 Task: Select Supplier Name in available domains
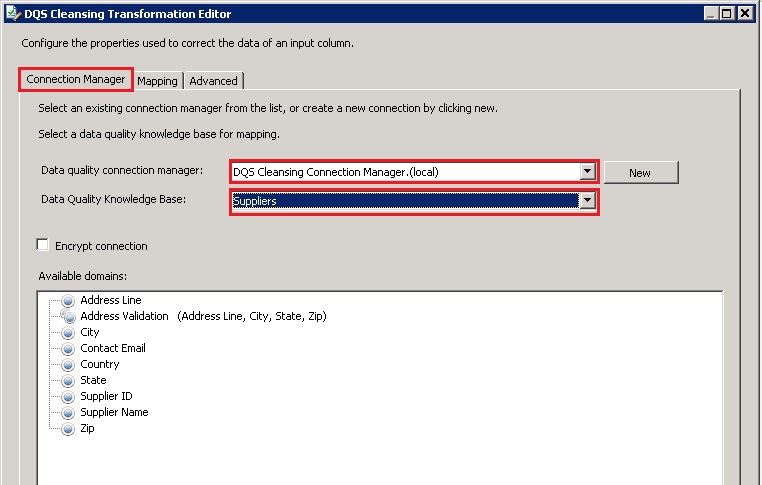(x=114, y=412)
